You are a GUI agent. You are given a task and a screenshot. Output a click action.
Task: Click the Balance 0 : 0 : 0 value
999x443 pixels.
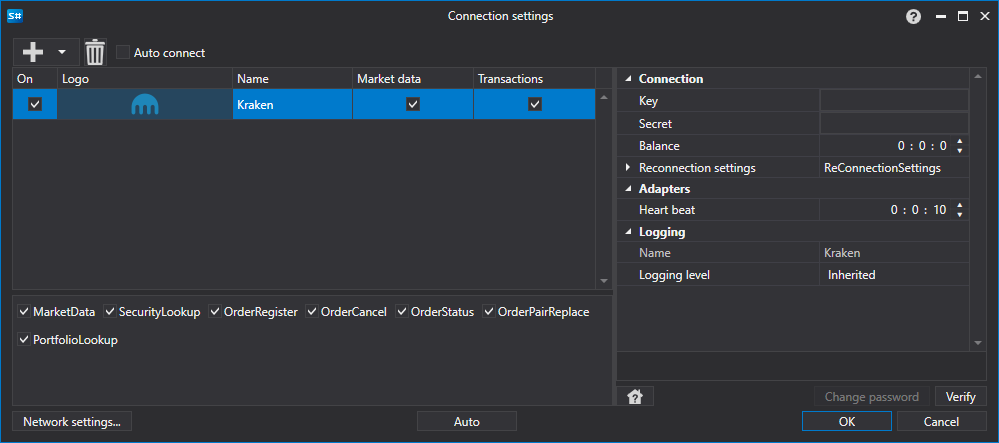pyautogui.click(x=922, y=146)
